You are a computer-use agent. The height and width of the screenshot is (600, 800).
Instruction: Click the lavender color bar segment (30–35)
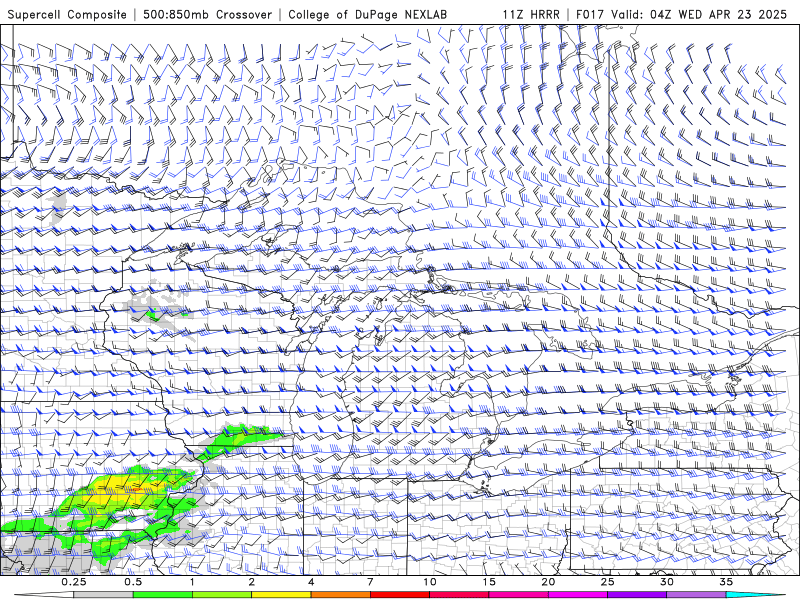coord(696,595)
